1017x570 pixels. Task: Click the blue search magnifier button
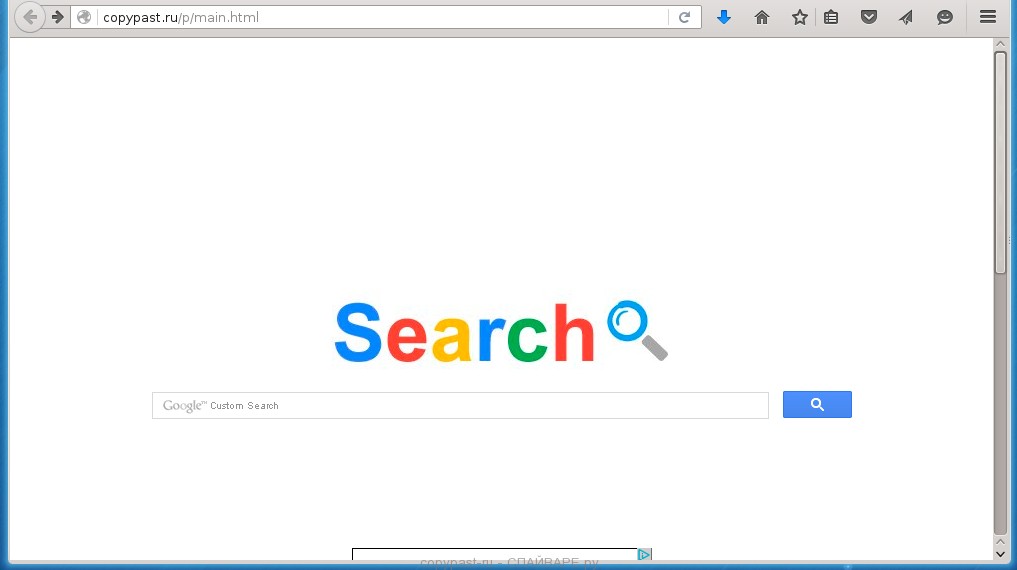(x=817, y=405)
